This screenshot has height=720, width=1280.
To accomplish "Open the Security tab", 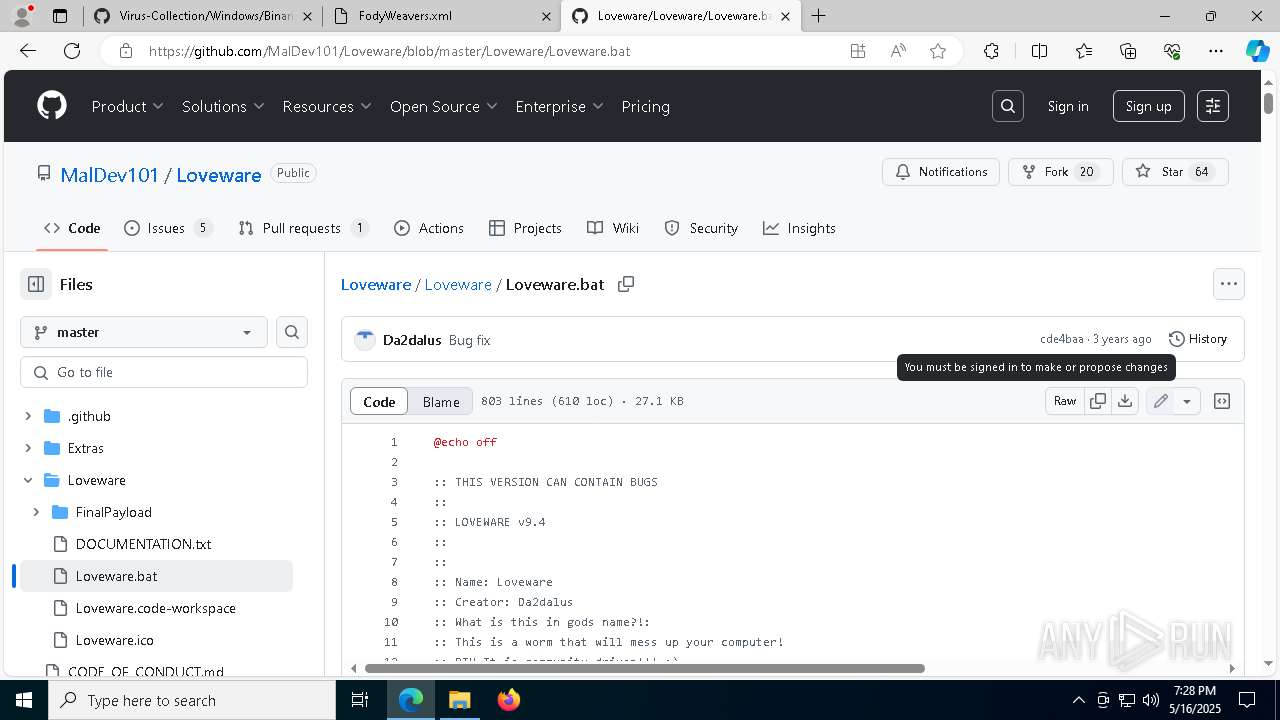I will click(x=701, y=228).
